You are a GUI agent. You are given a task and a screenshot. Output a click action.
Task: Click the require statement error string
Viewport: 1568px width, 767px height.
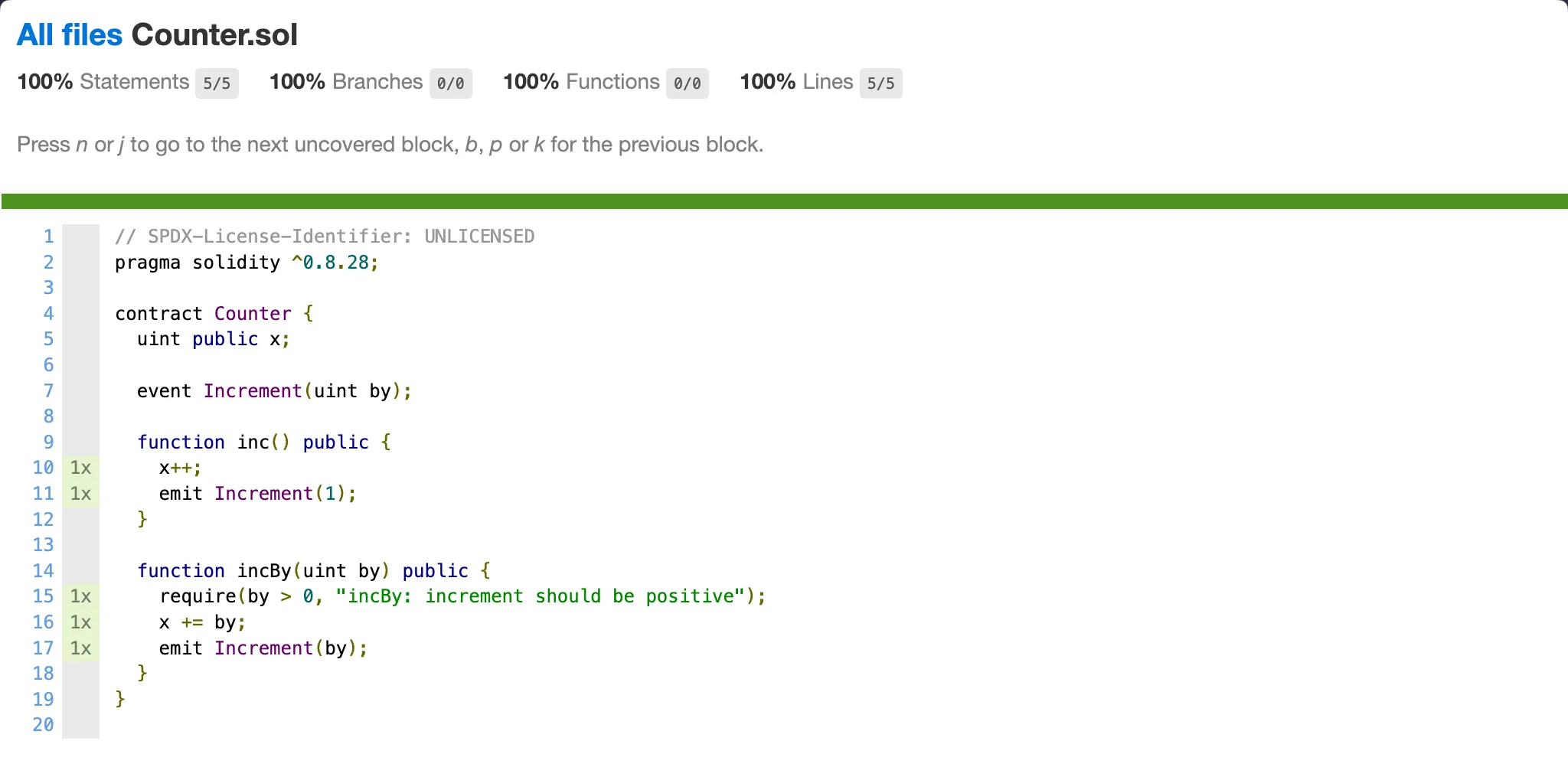[540, 596]
